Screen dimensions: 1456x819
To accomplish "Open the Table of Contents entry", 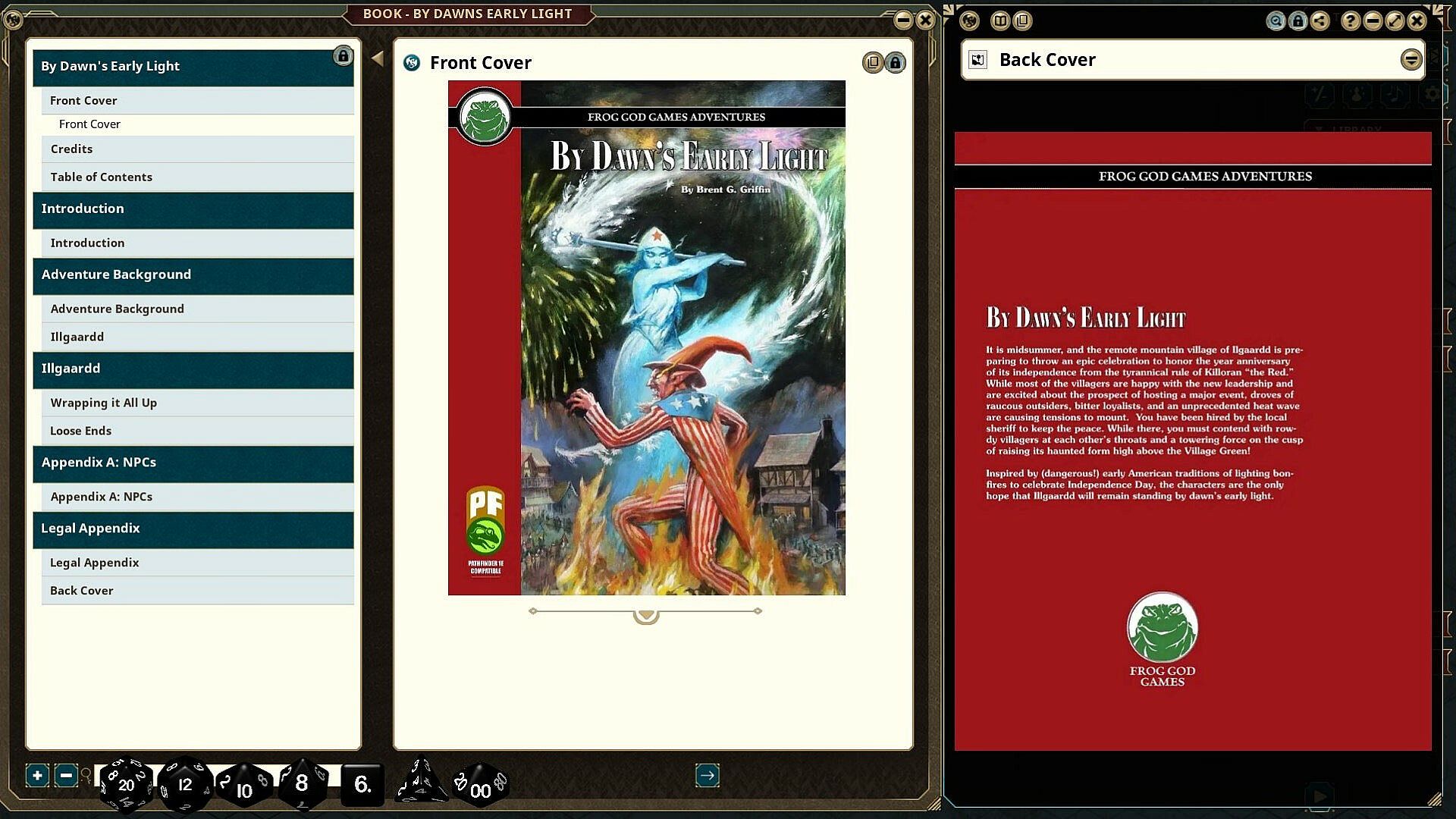I will [102, 177].
